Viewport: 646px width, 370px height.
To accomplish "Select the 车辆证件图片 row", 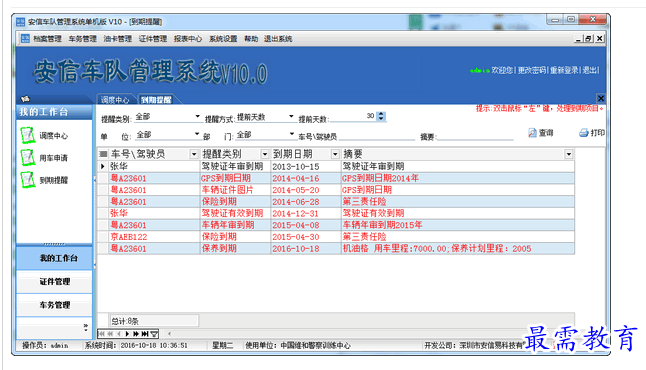I will click(x=336, y=190).
